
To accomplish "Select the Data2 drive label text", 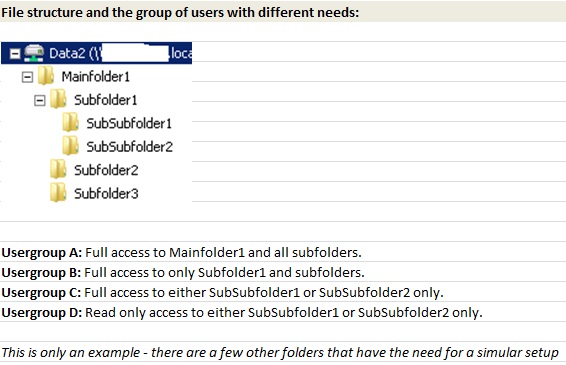I will pyautogui.click(x=120, y=53).
